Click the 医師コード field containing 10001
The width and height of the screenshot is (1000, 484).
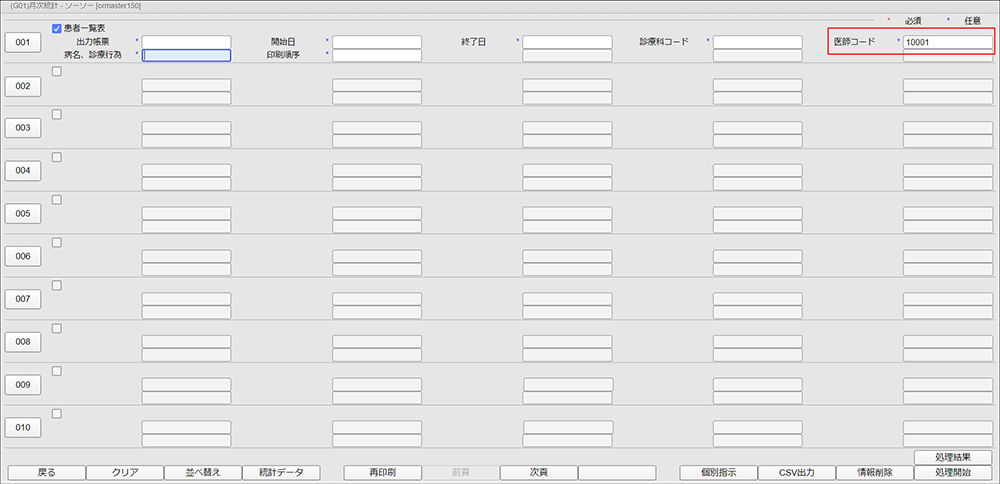[947, 42]
